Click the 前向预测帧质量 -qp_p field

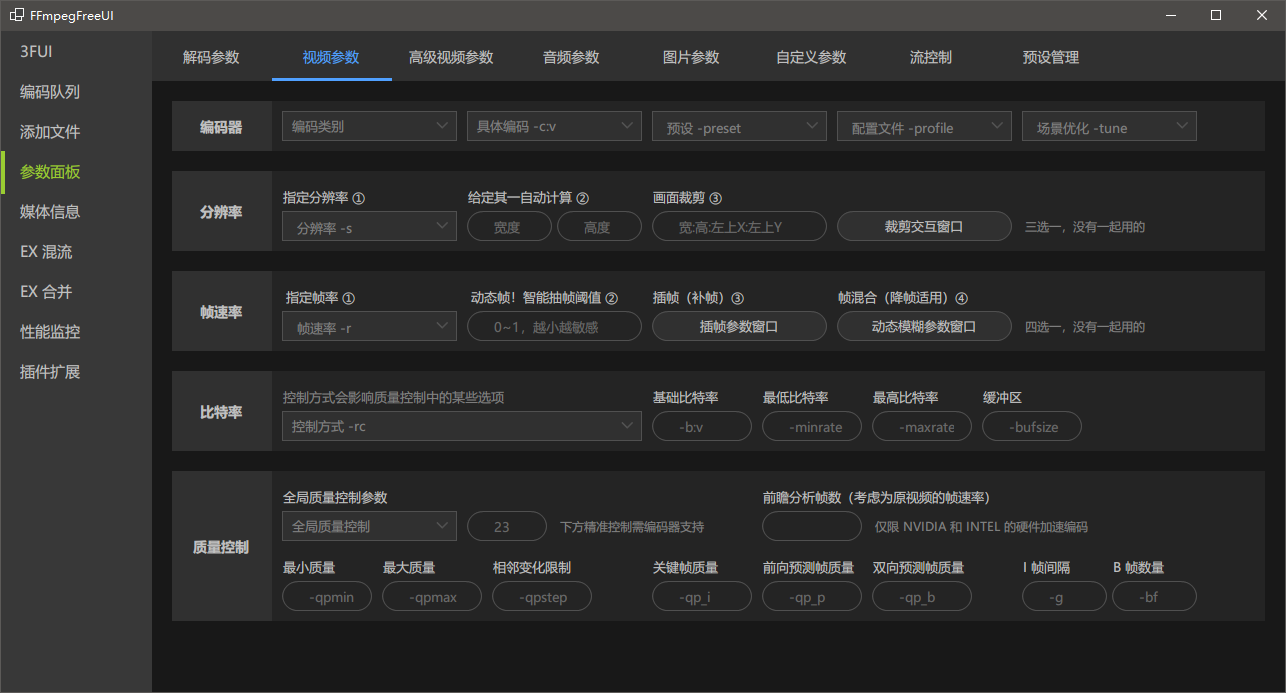coord(812,596)
